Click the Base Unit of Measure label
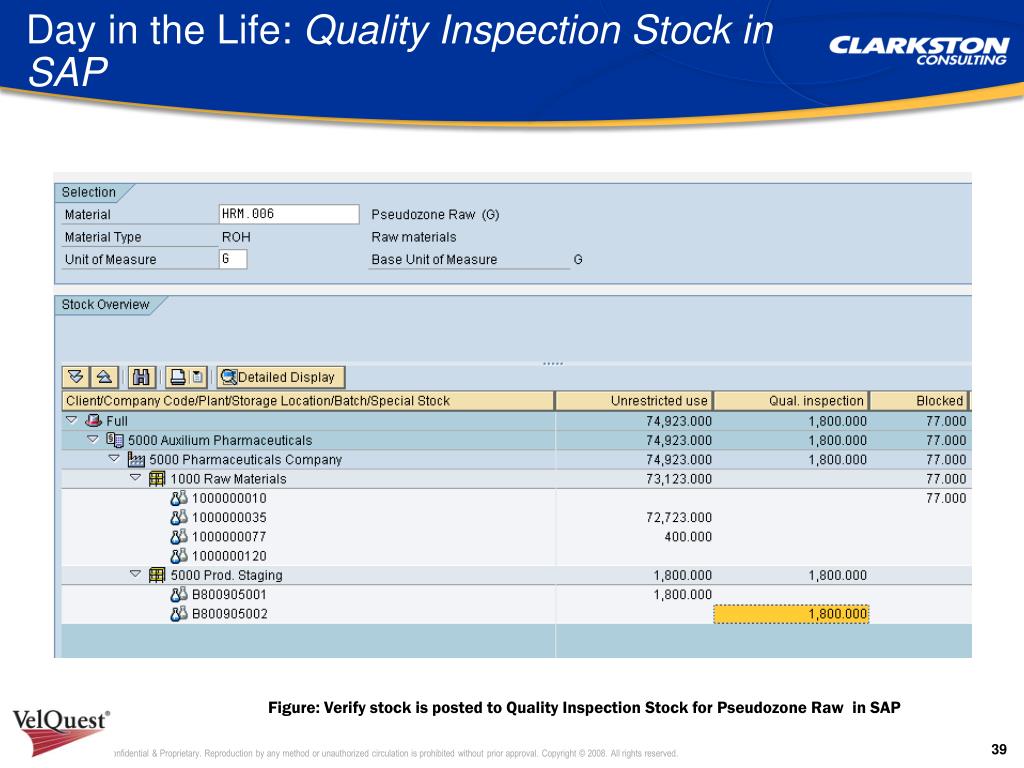The width and height of the screenshot is (1024, 768). point(434,259)
